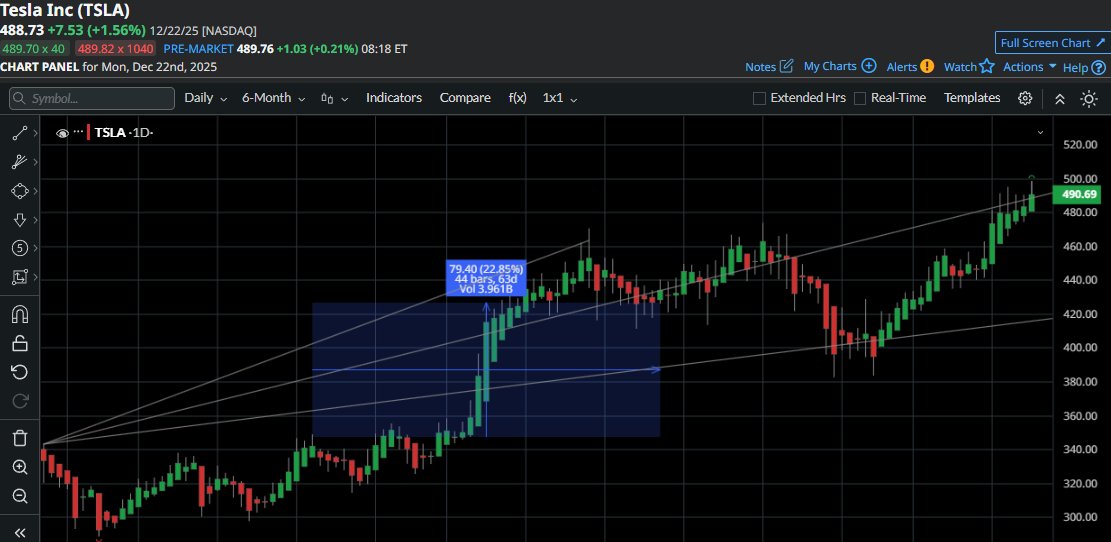Collapse the drawing toolbar with double chevron
The image size is (1111, 542).
point(20,533)
